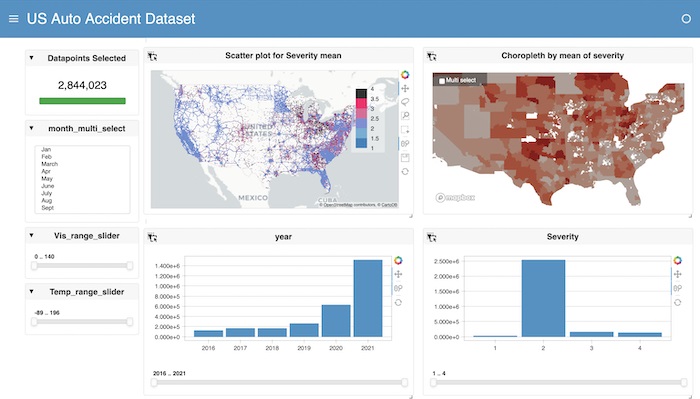
Task: Reset the year bar chart
Action: coord(398,302)
